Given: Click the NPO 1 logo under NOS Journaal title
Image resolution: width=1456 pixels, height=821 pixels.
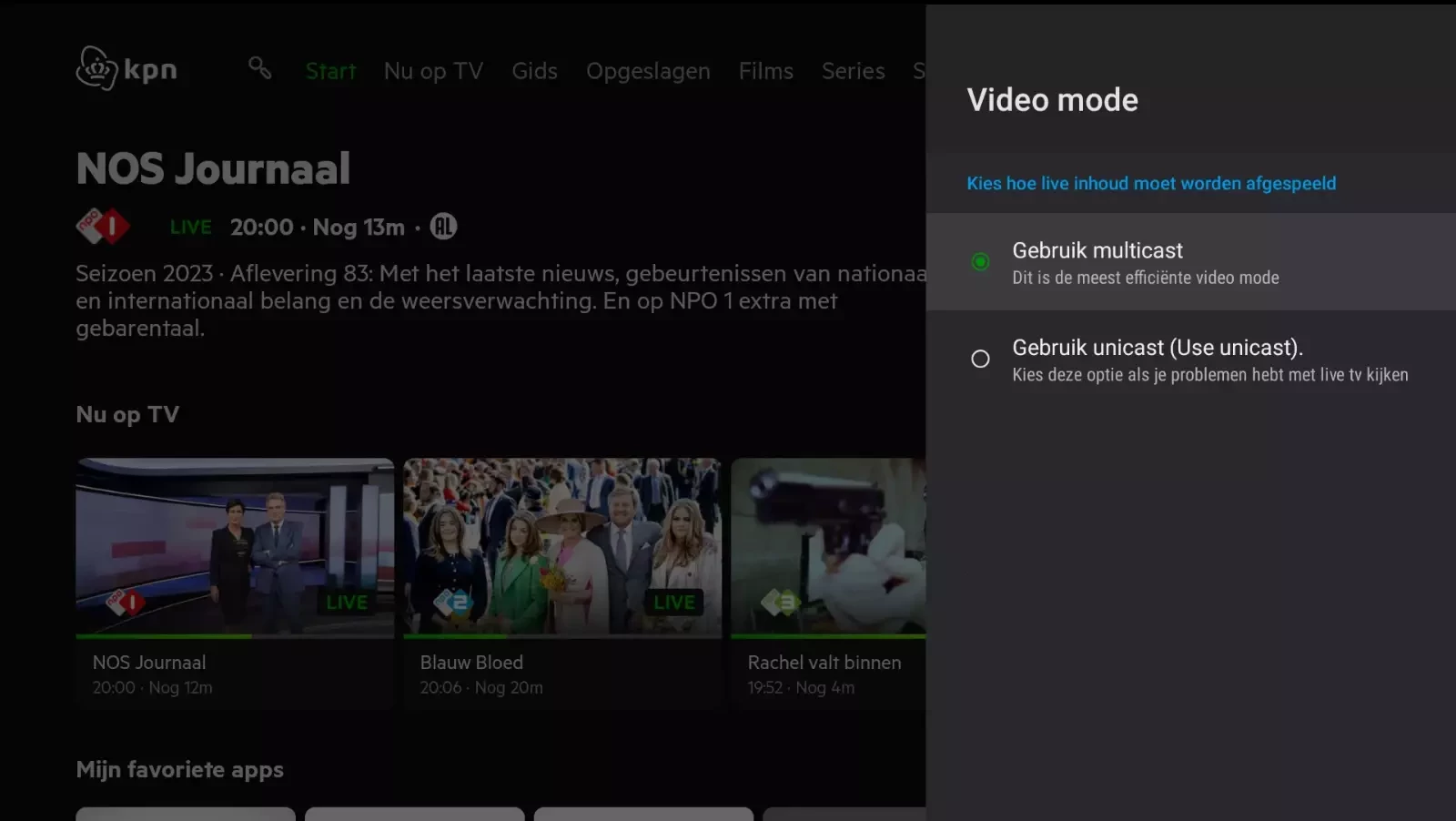Looking at the screenshot, I should point(103,227).
